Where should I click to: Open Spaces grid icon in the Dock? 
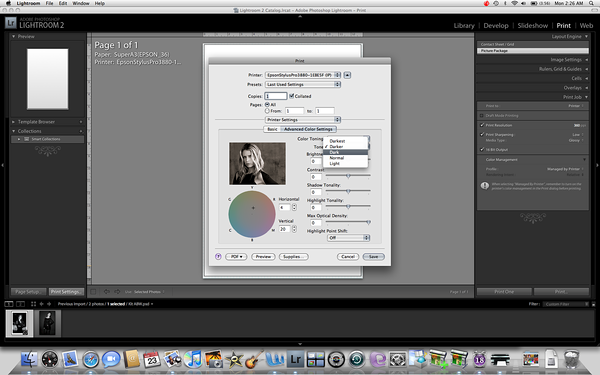click(315, 359)
